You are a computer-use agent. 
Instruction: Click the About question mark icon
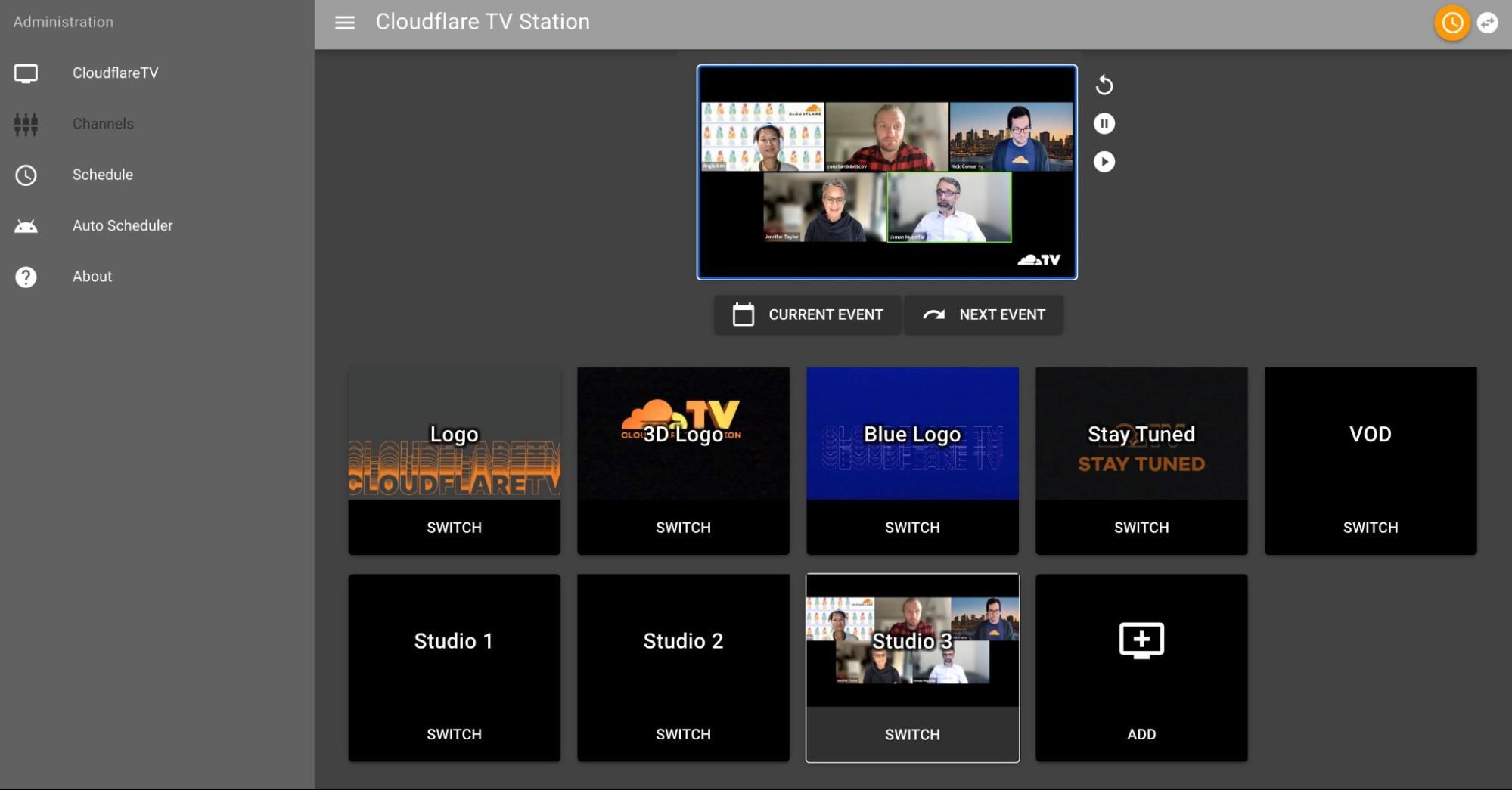point(26,277)
